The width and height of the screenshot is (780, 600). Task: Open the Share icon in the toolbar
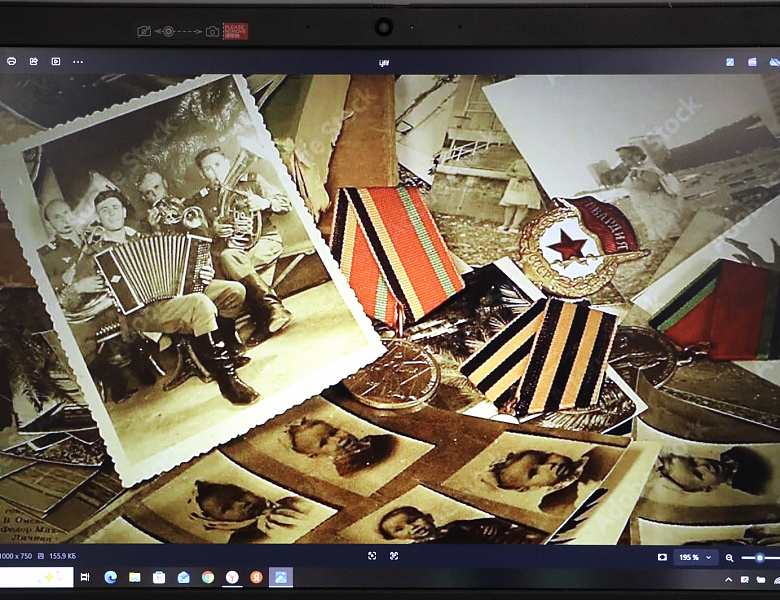pyautogui.click(x=34, y=61)
